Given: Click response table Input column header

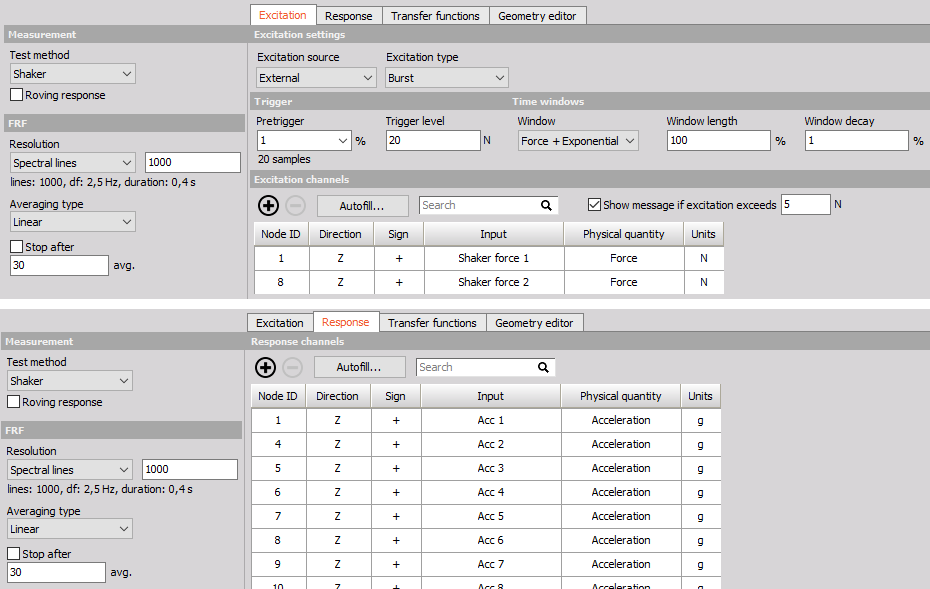Looking at the screenshot, I should click(x=491, y=396).
